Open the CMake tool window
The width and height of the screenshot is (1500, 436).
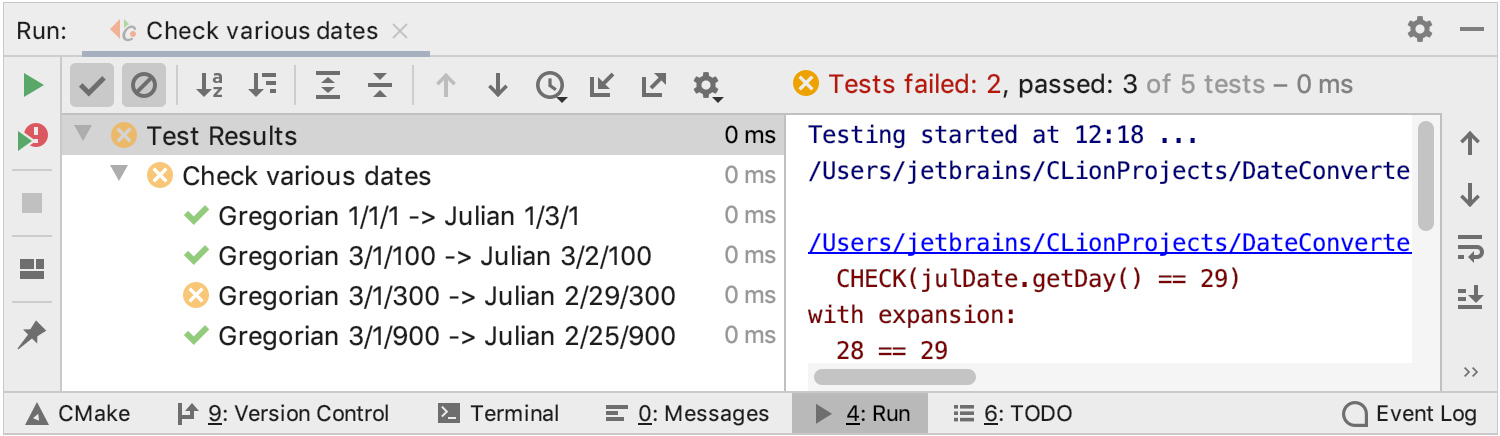79,413
